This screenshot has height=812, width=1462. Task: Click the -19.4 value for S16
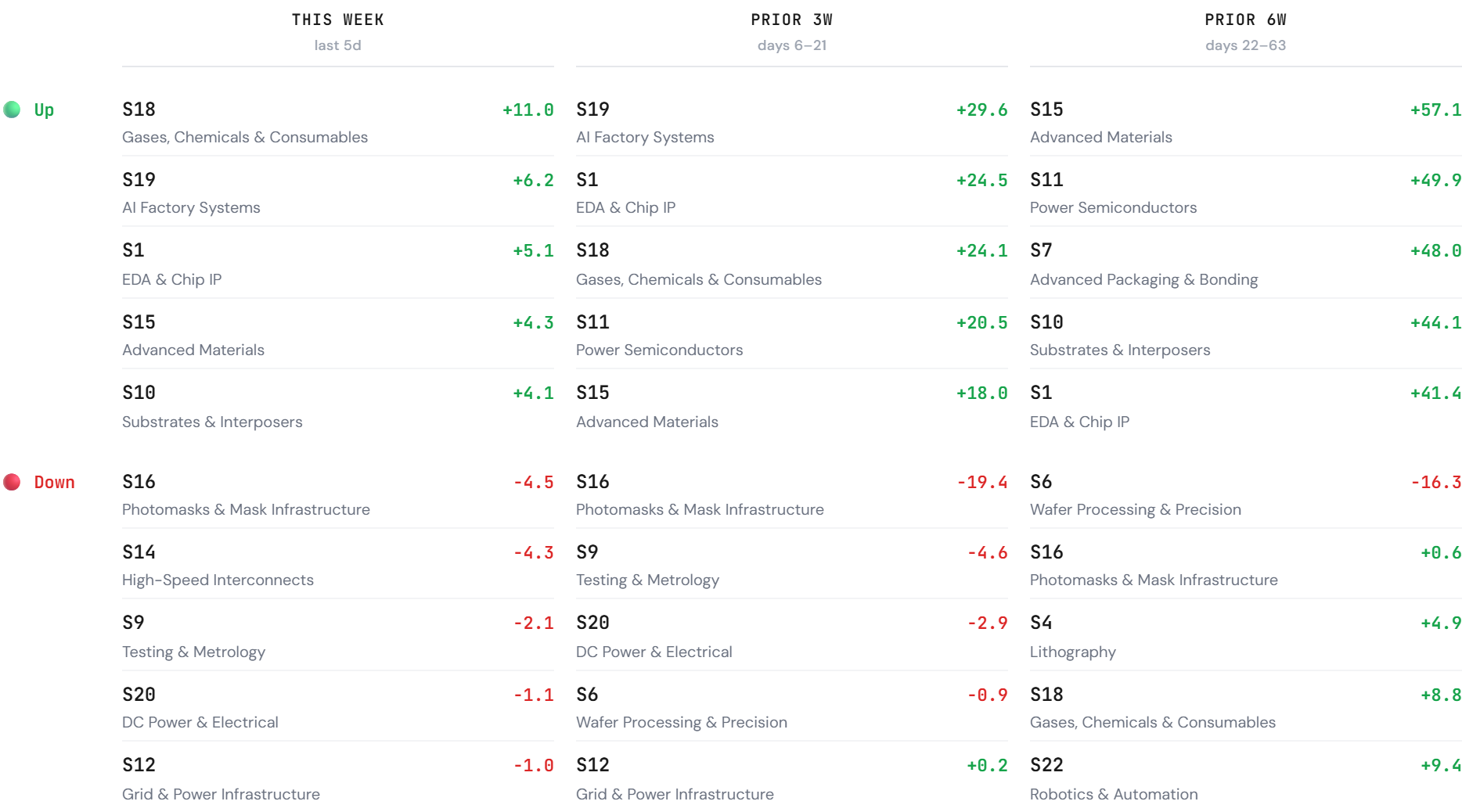(x=982, y=482)
